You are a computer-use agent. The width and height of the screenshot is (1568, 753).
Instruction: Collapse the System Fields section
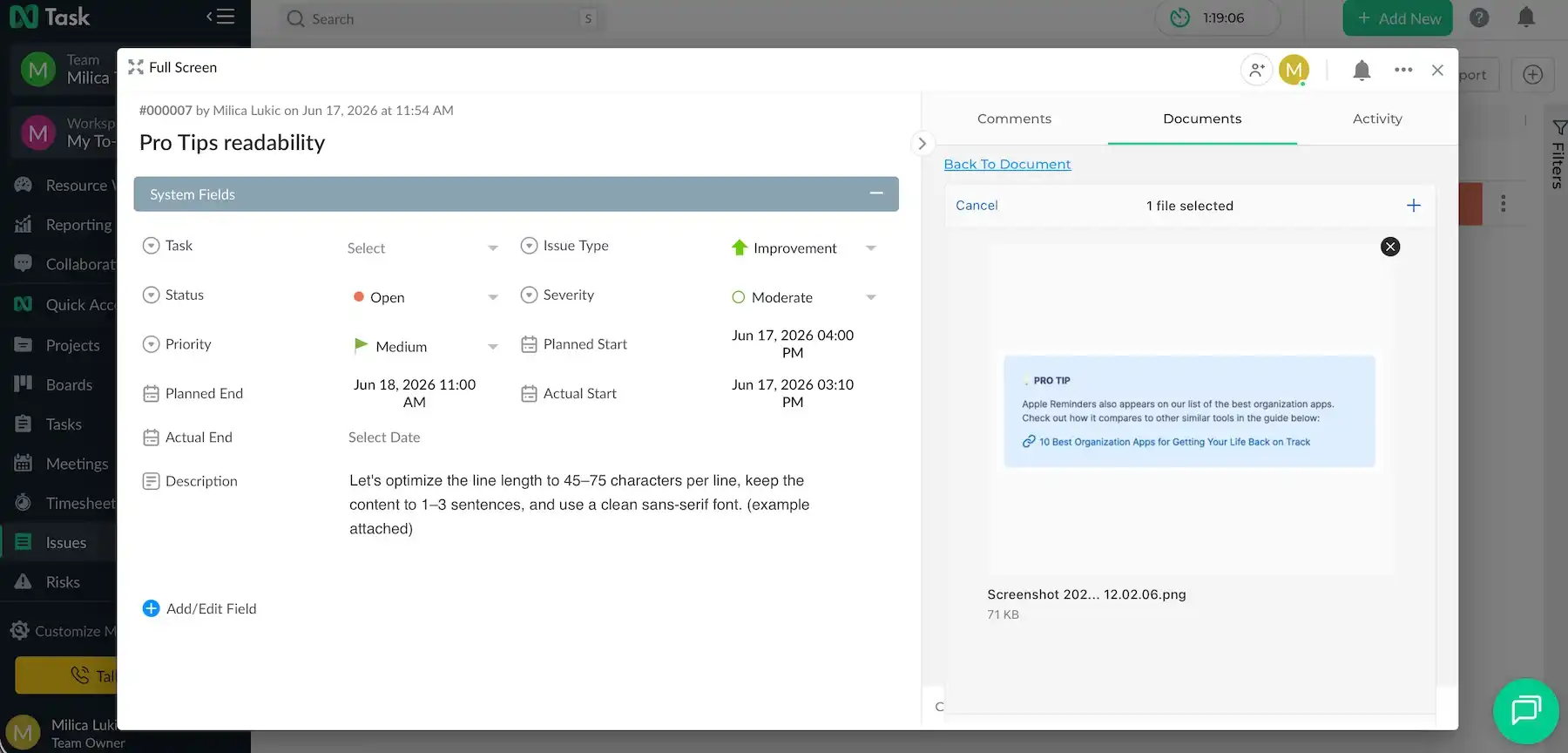point(876,193)
